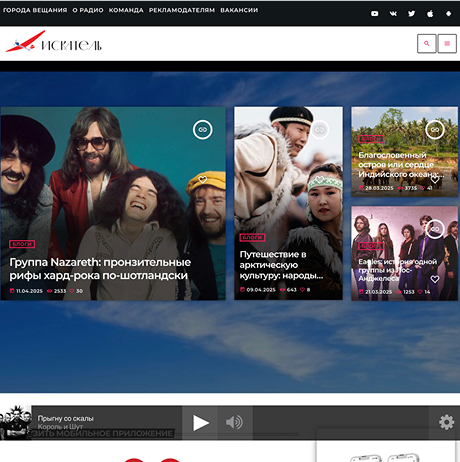Open the Eagles история одной группы article
The width and height of the screenshot is (460, 462).
(x=397, y=270)
